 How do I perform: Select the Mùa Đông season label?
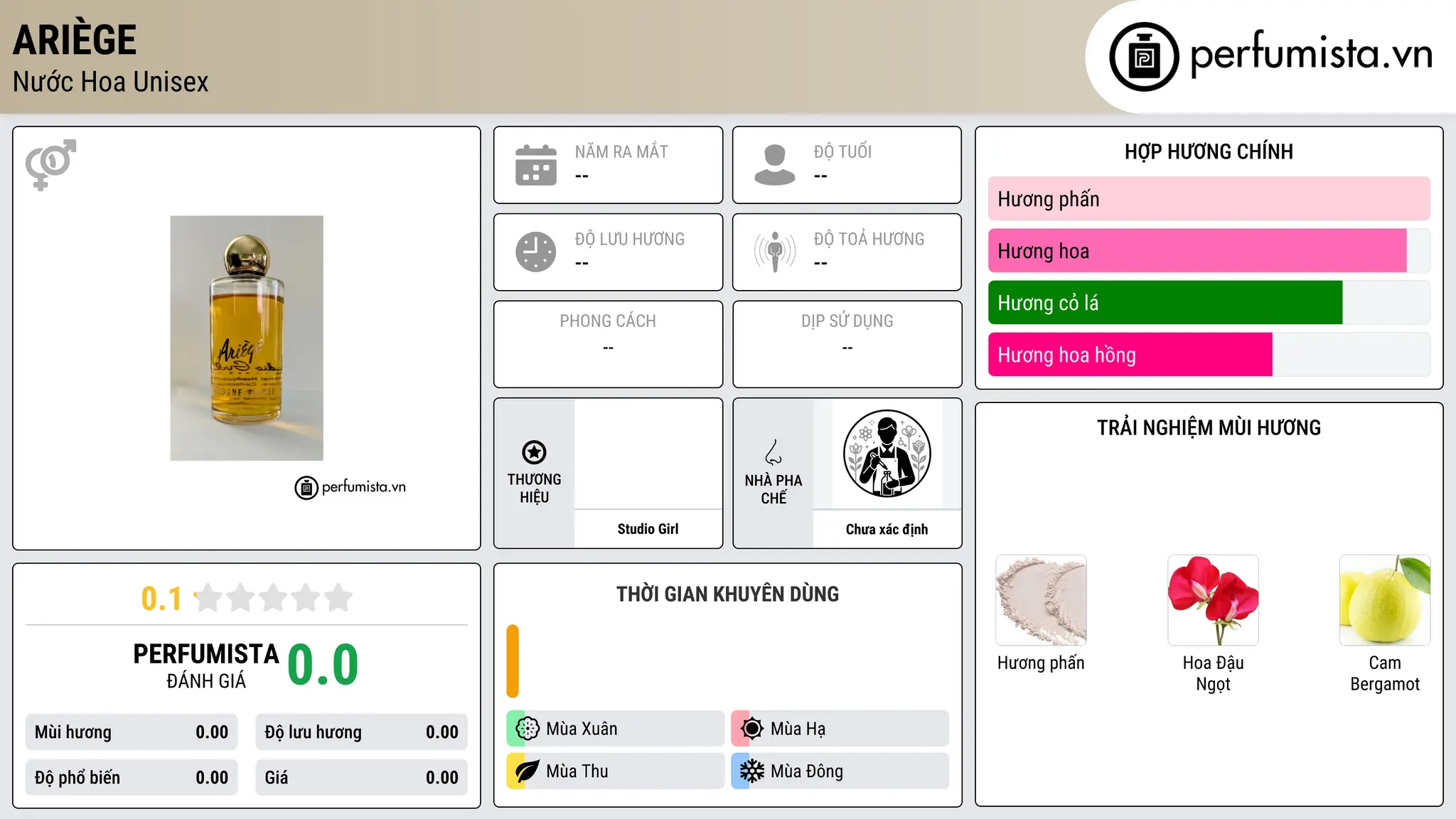click(807, 771)
